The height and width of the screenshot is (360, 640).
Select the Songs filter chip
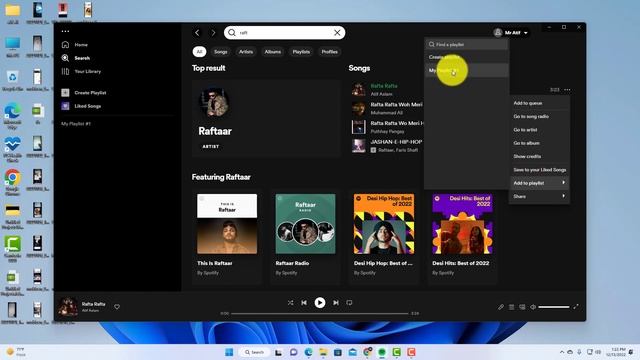[220, 52]
